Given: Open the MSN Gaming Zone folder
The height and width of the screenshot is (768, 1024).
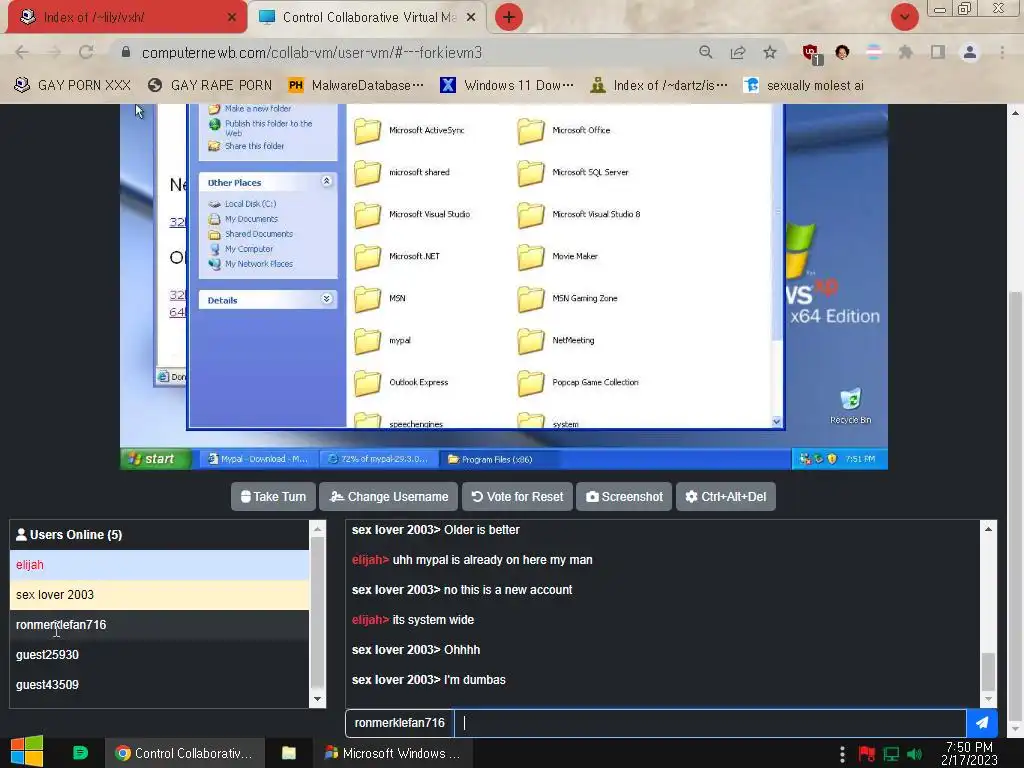Looking at the screenshot, I should point(567,298).
